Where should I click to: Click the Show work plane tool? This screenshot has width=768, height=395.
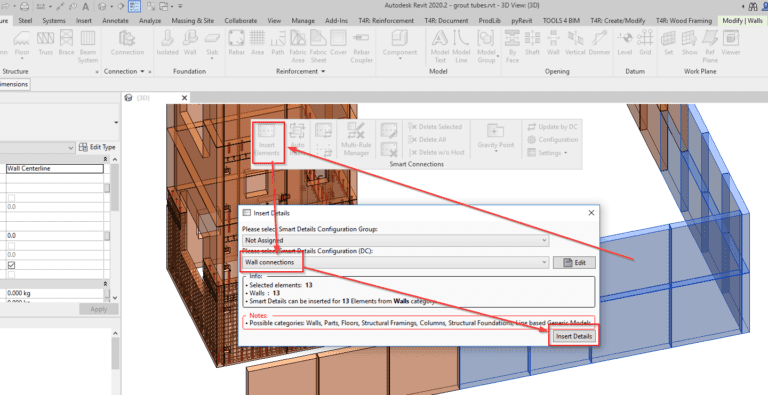click(x=689, y=43)
